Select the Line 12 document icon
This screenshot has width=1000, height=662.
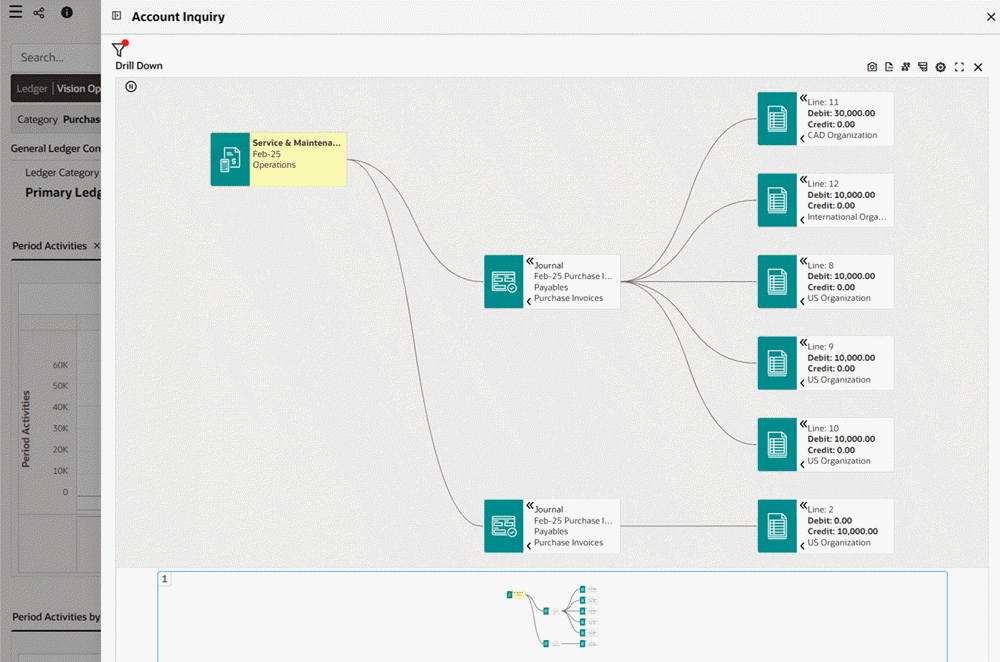[x=777, y=200]
